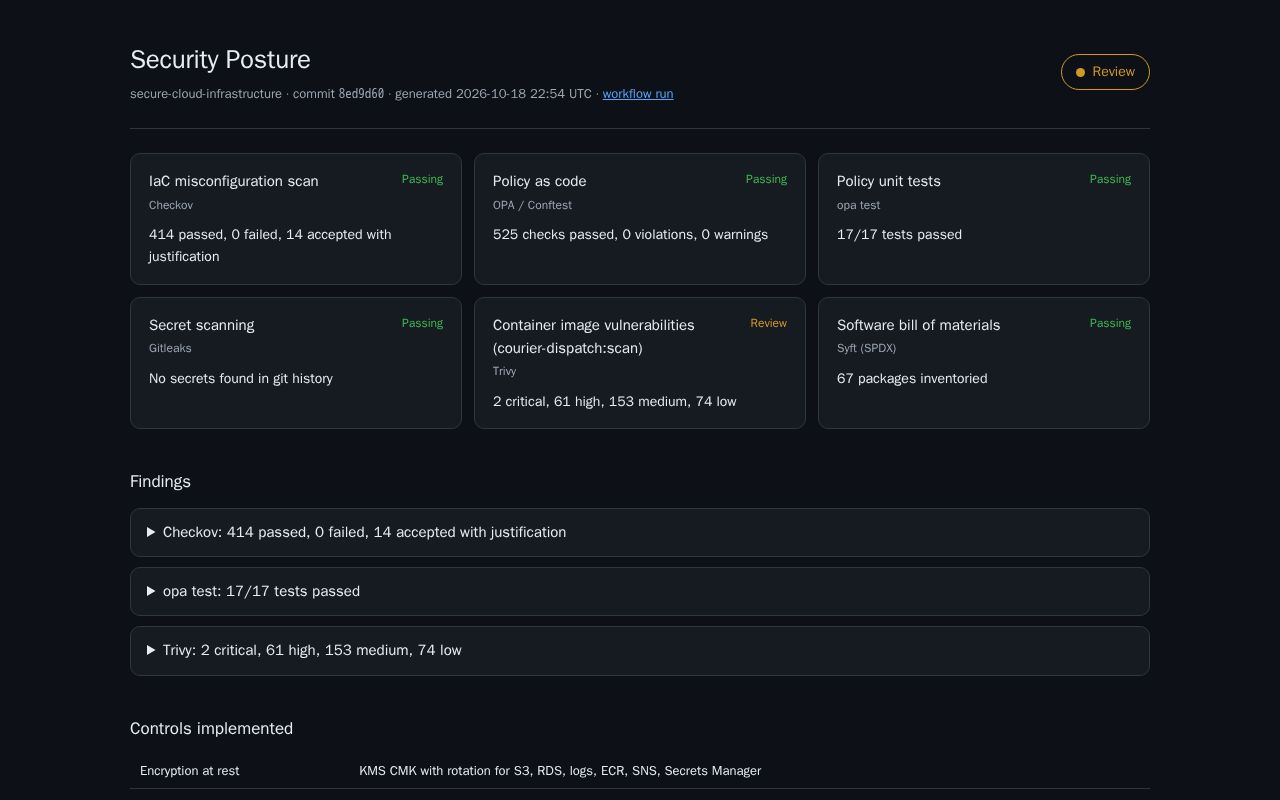Click the Software bill of materials title

919,325
